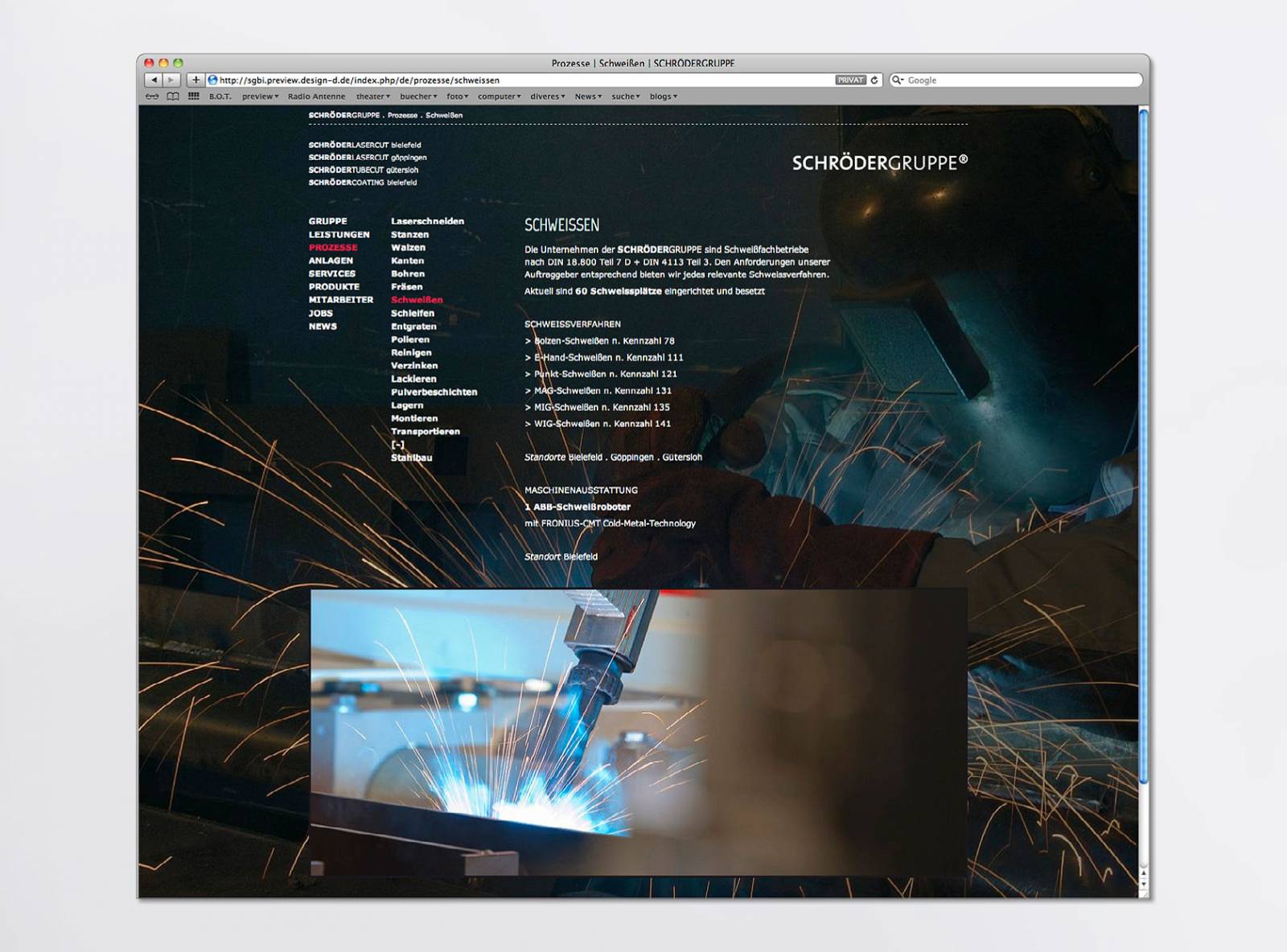Expand the blogs bookmarks folder

click(x=664, y=96)
